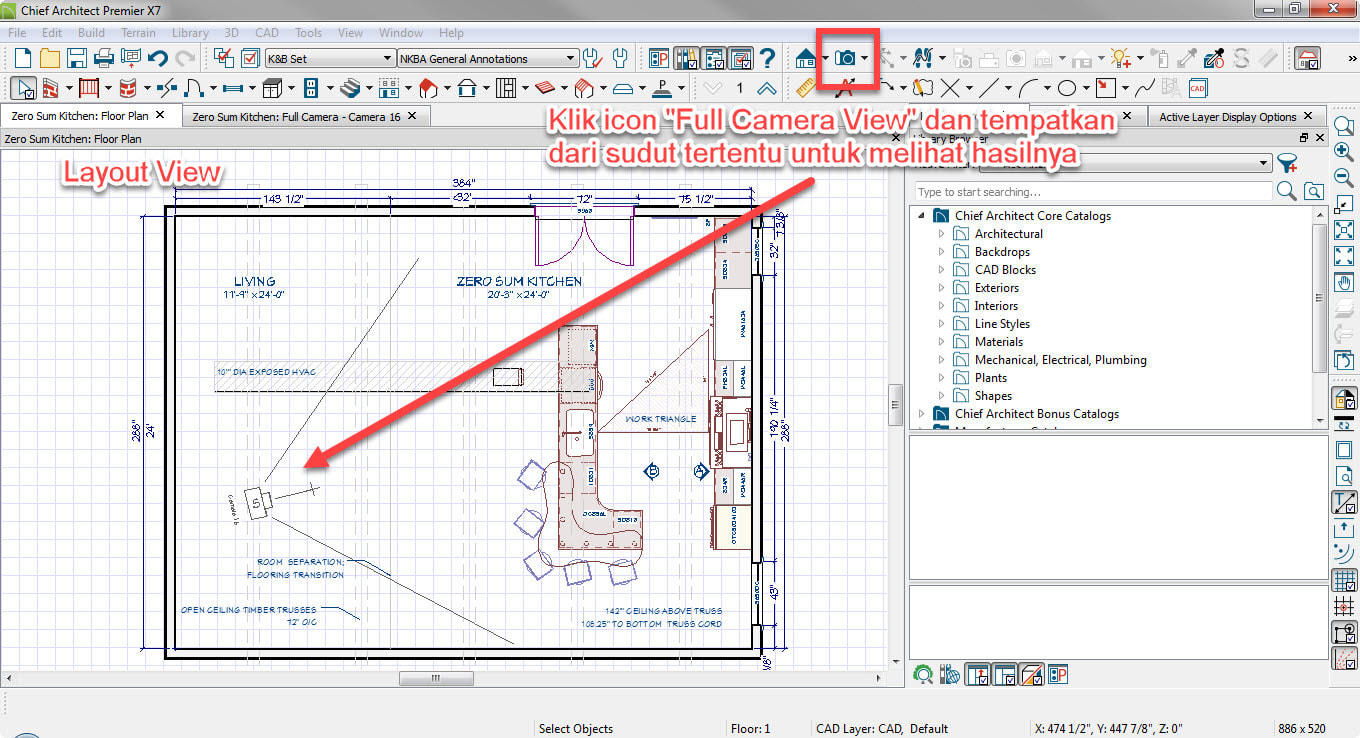Save the plan using the floppy disk icon
Image resolution: width=1360 pixels, height=738 pixels.
coord(76,58)
